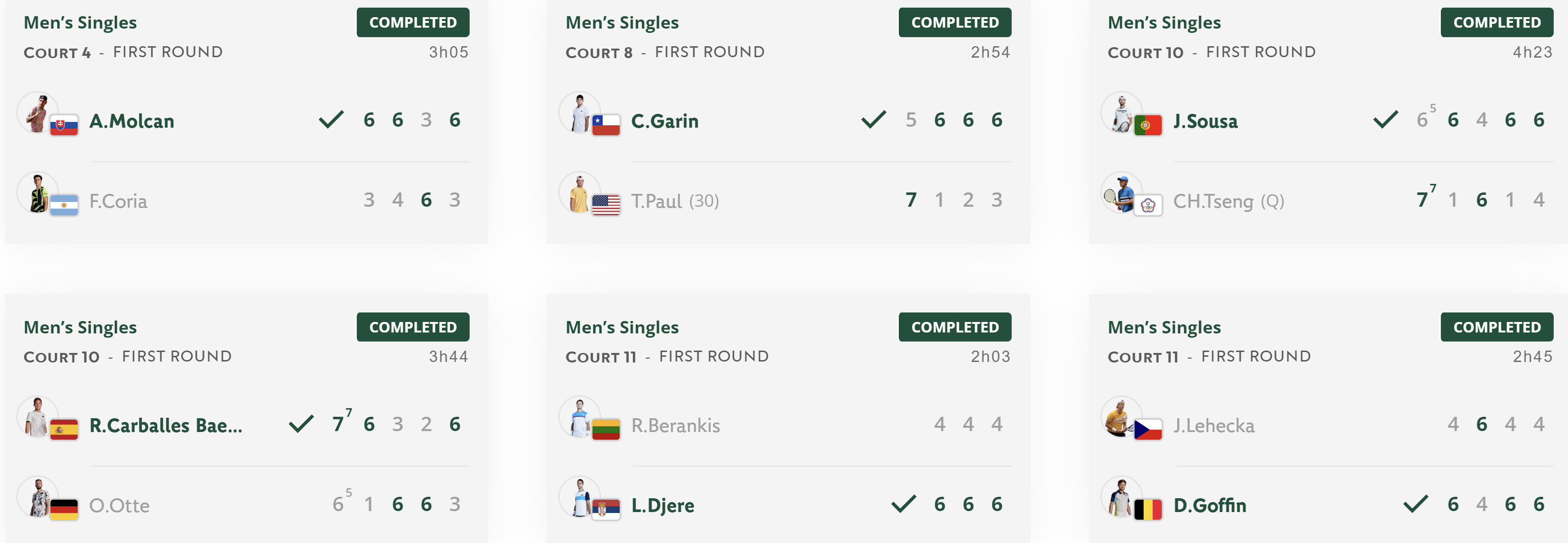This screenshot has height=543, width=1568.
Task: Click F.Coria's Argentina flag icon
Action: click(x=64, y=205)
